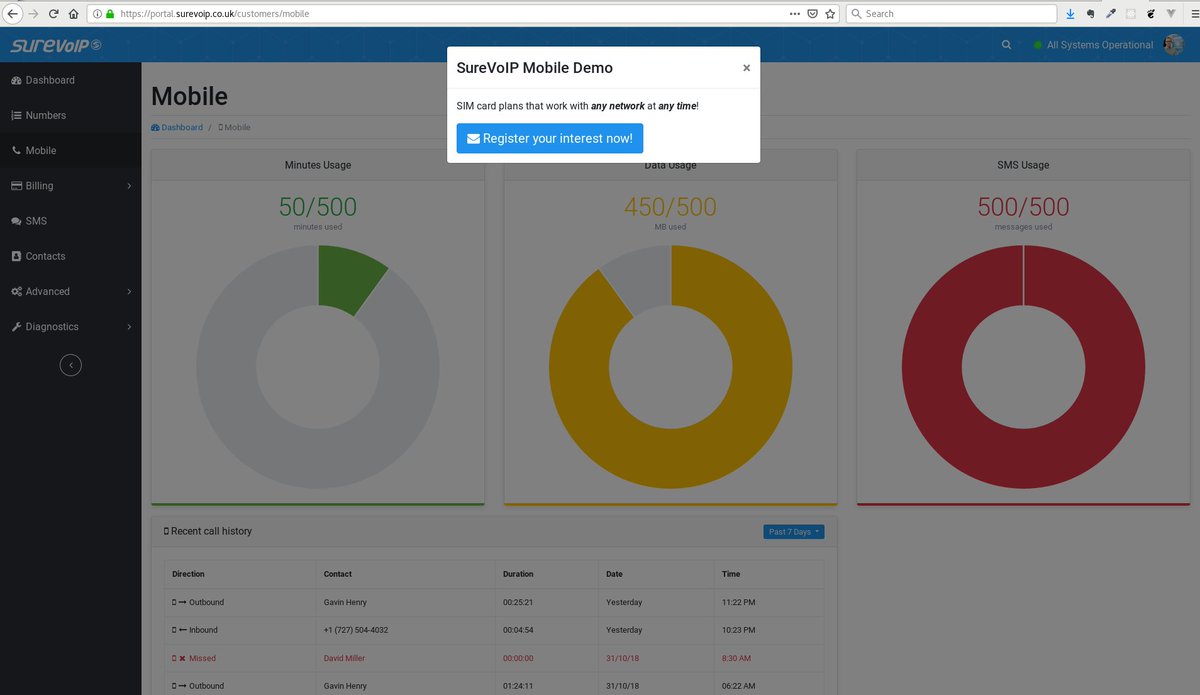Click the SureVoIP logo in header
The height and width of the screenshot is (695, 1200).
56,45
